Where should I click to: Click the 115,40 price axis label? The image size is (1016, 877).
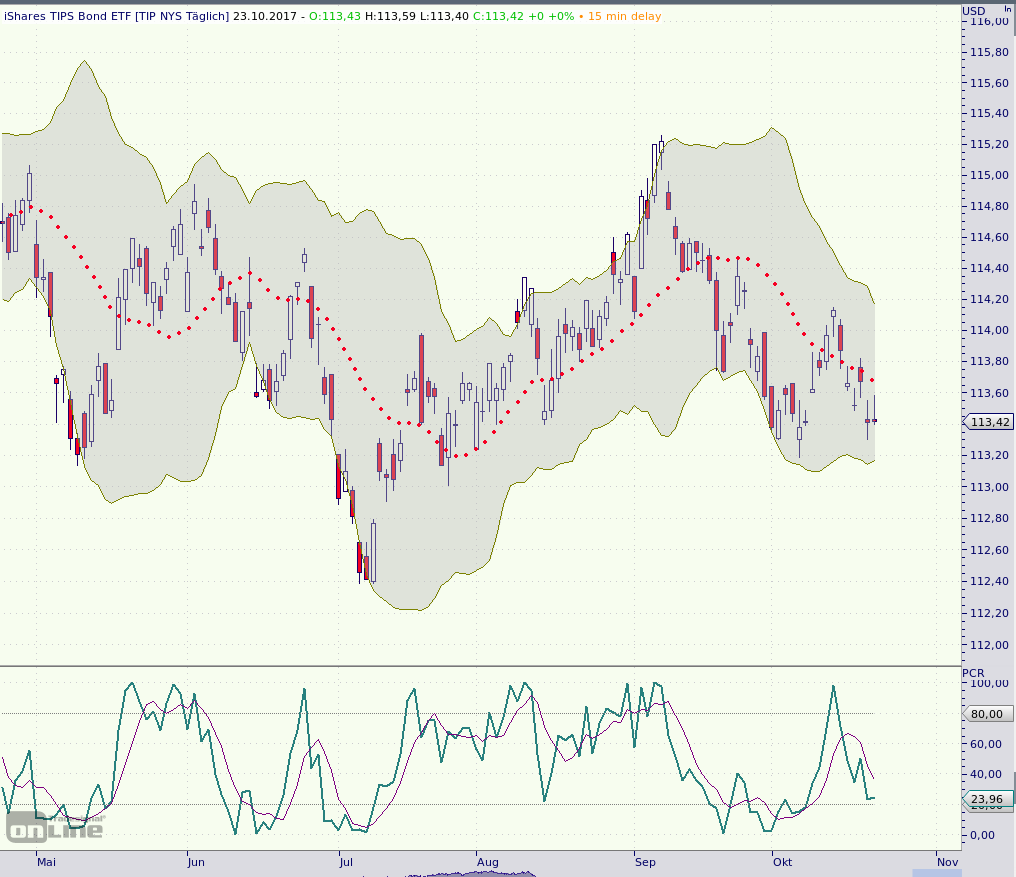pos(989,113)
